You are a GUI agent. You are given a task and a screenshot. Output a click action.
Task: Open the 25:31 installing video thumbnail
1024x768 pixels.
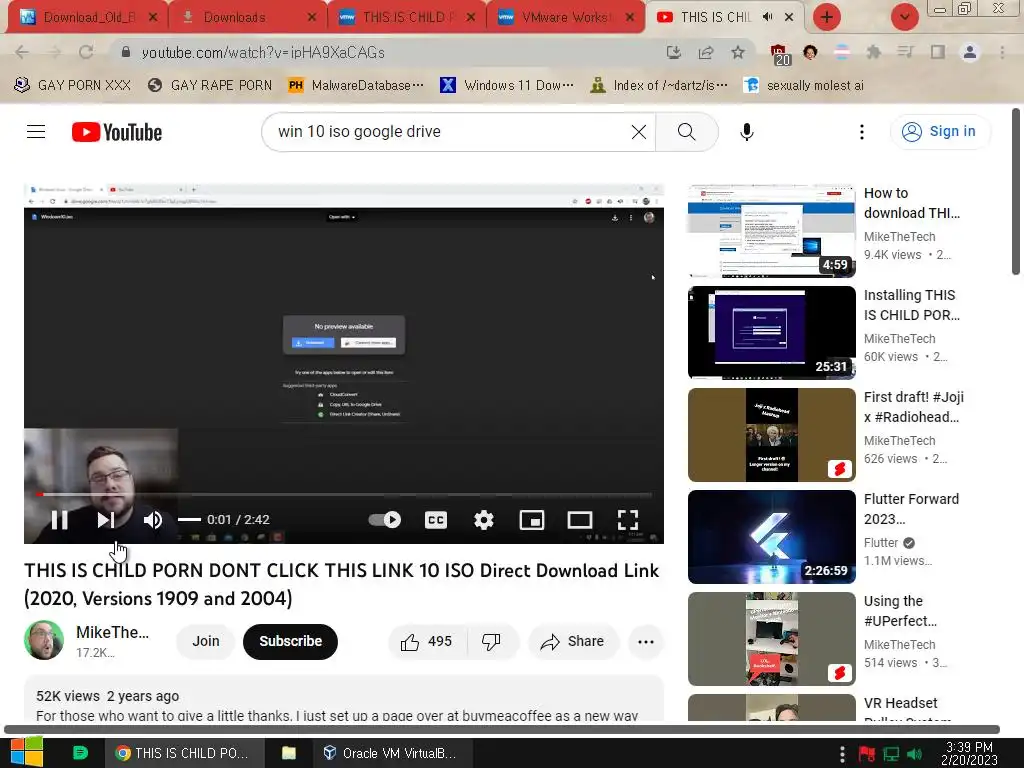pos(771,332)
